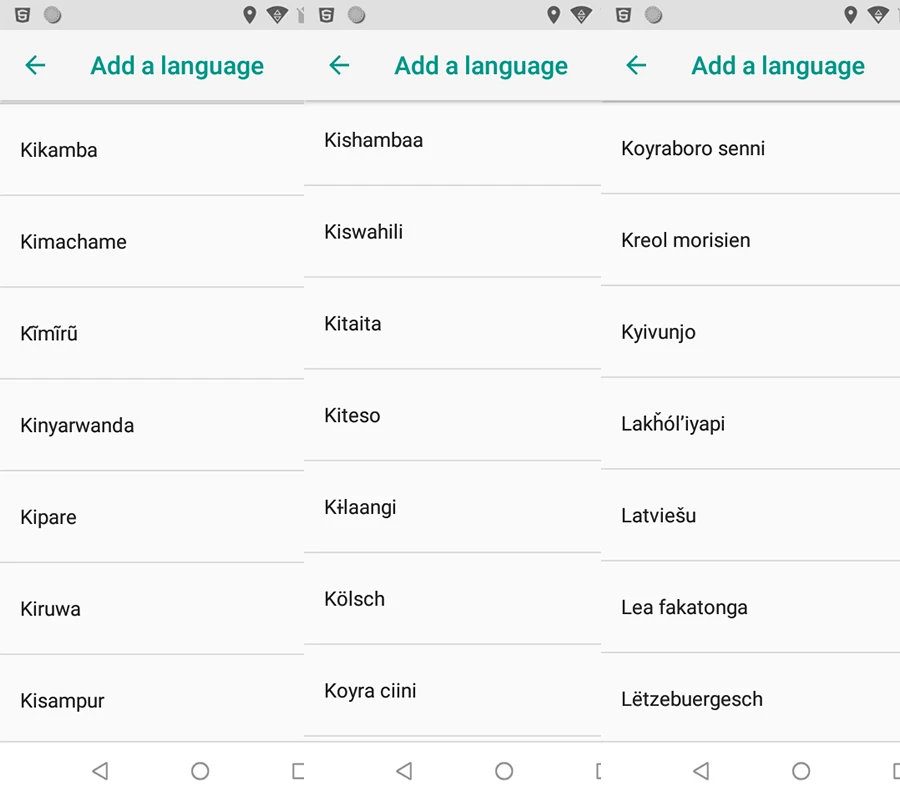Pick Latviešu language entry

[750, 515]
